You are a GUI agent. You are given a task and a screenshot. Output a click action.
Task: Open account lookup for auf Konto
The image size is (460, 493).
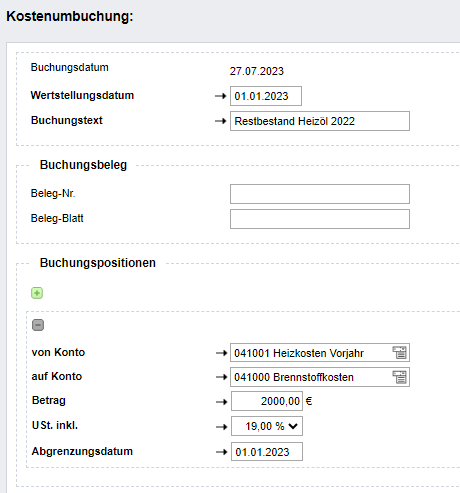point(399,377)
